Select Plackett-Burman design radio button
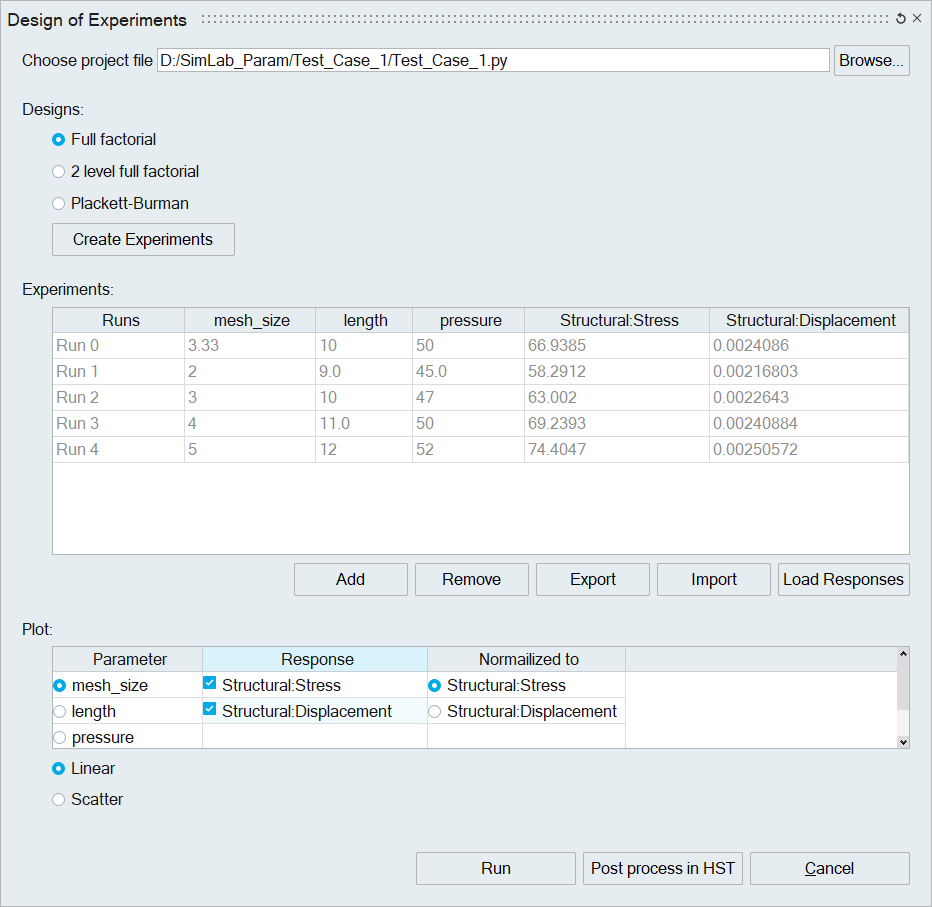The height and width of the screenshot is (907, 932). pyautogui.click(x=59, y=204)
